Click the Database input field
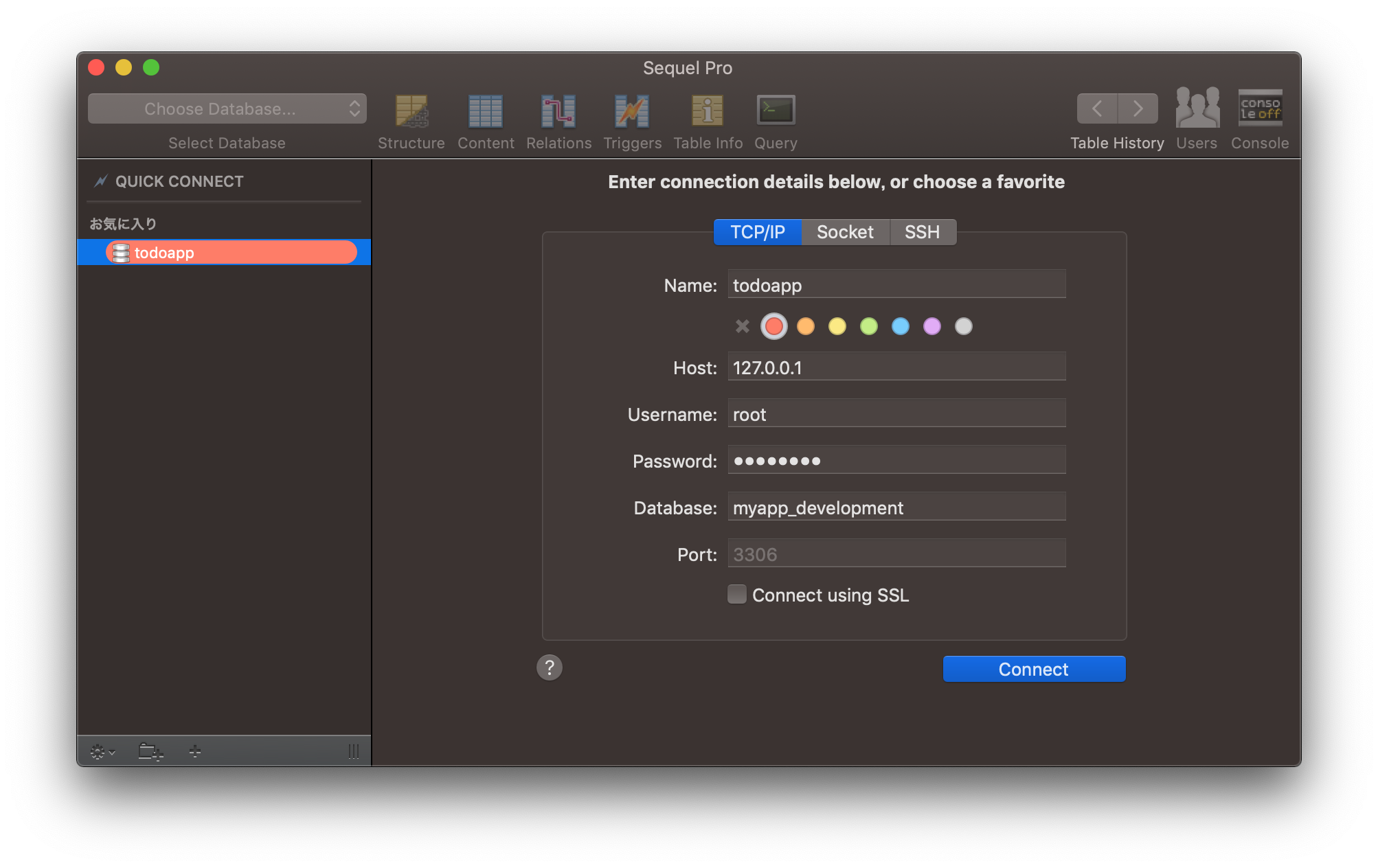Screen dimensions: 1378x868 896,507
